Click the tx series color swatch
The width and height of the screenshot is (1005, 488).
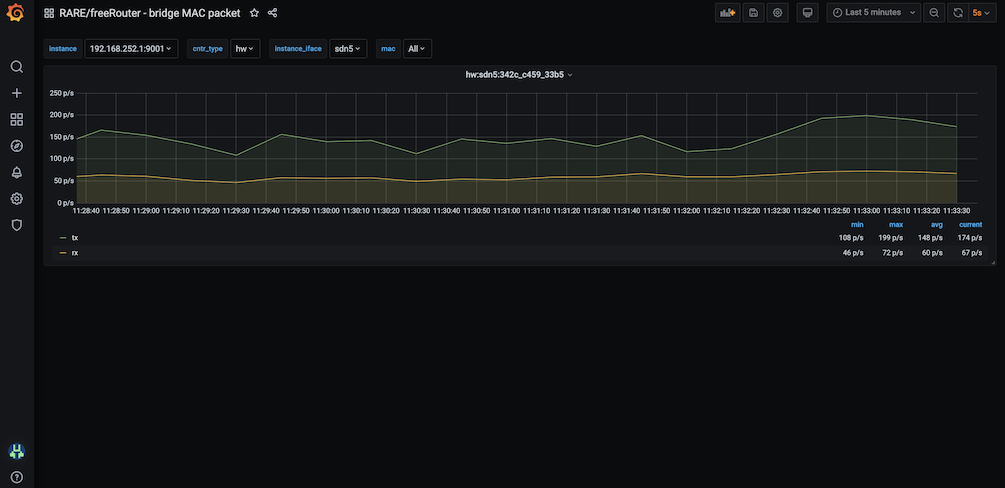click(x=63, y=238)
